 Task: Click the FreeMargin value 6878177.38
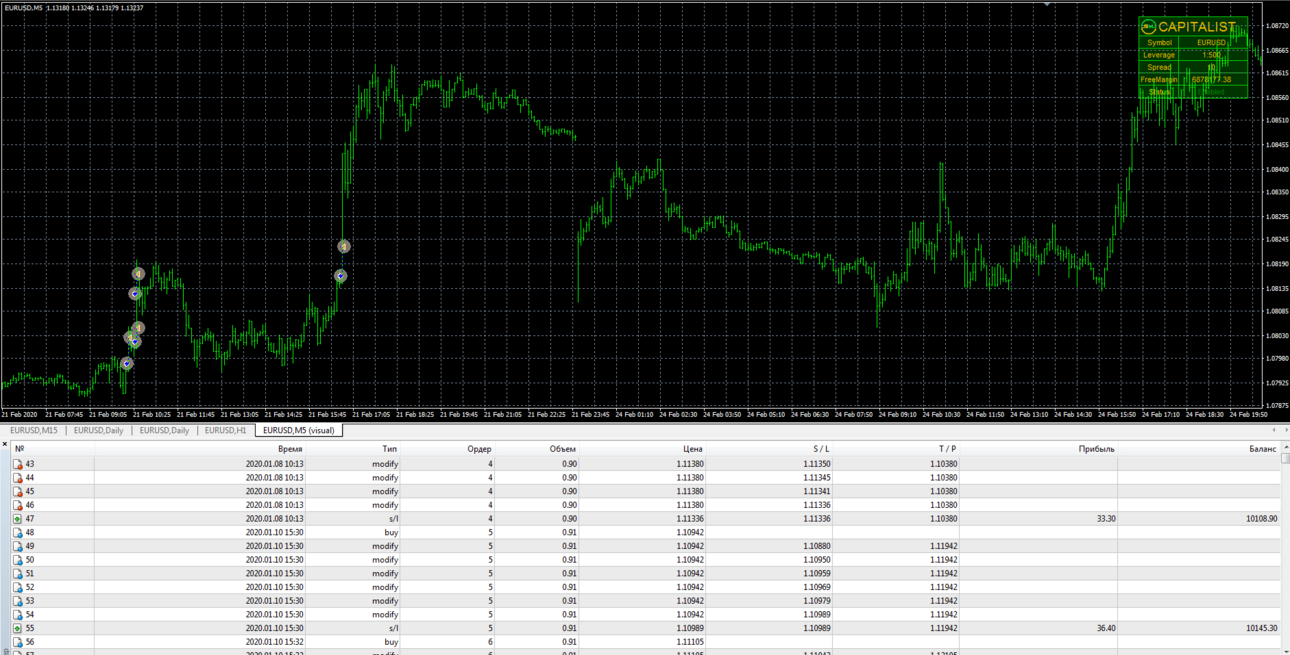point(1211,80)
